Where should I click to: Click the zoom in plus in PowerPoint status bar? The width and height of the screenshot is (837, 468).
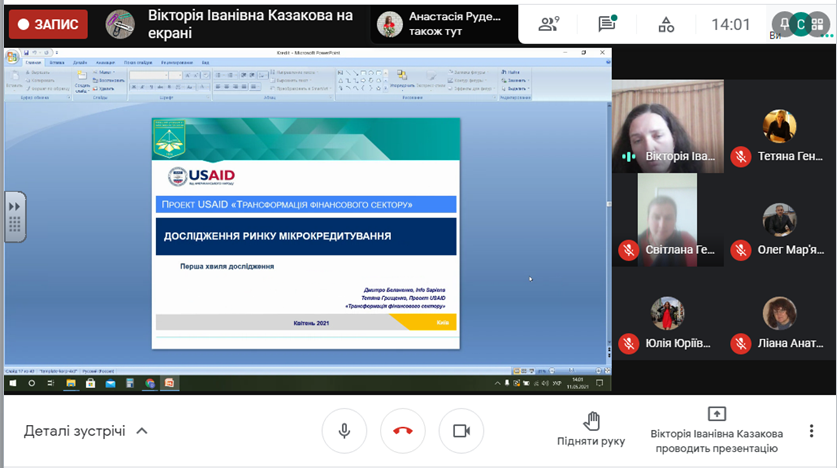pyautogui.click(x=598, y=370)
